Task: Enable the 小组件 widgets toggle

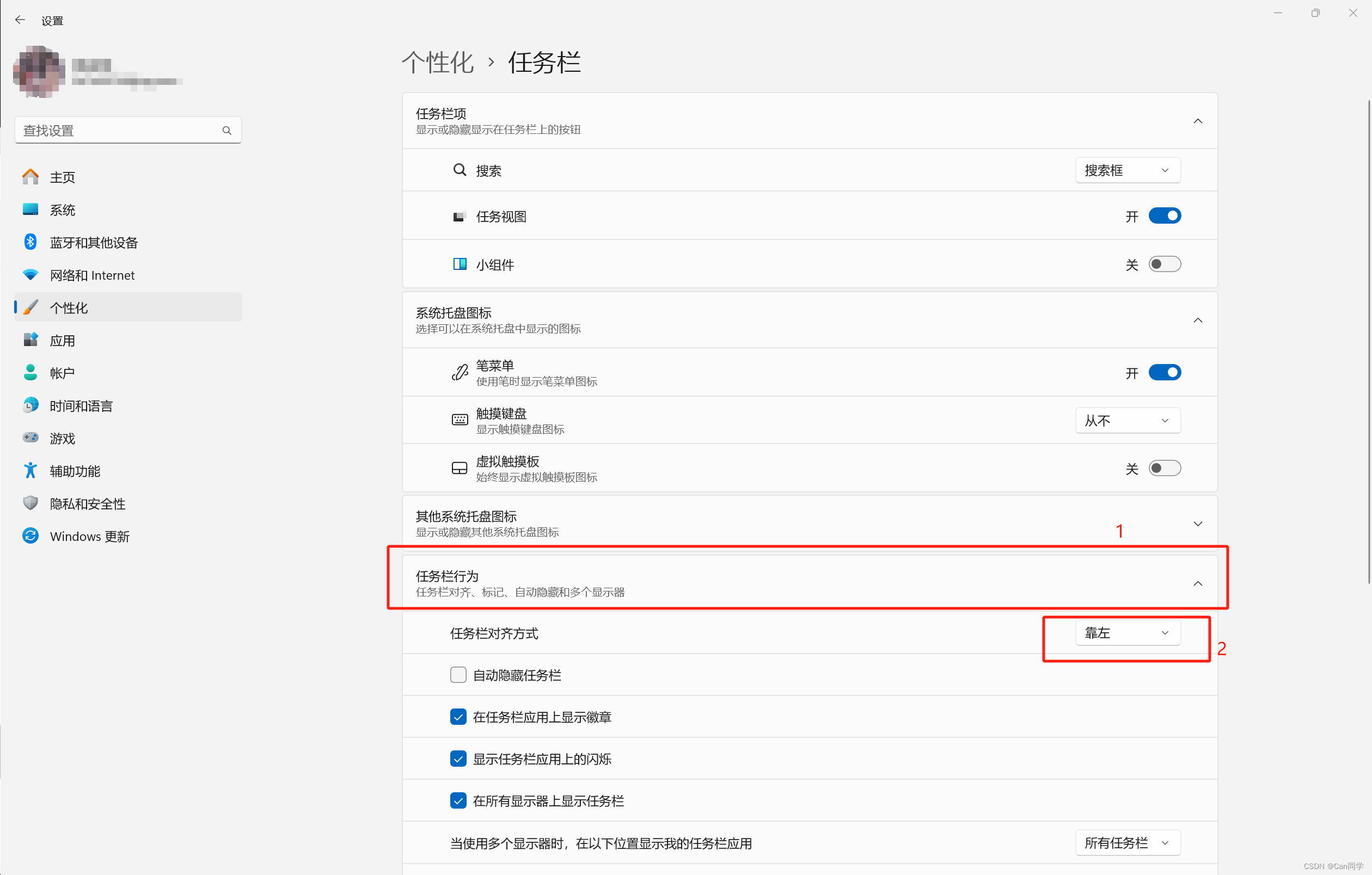Action: pyautogui.click(x=1164, y=264)
